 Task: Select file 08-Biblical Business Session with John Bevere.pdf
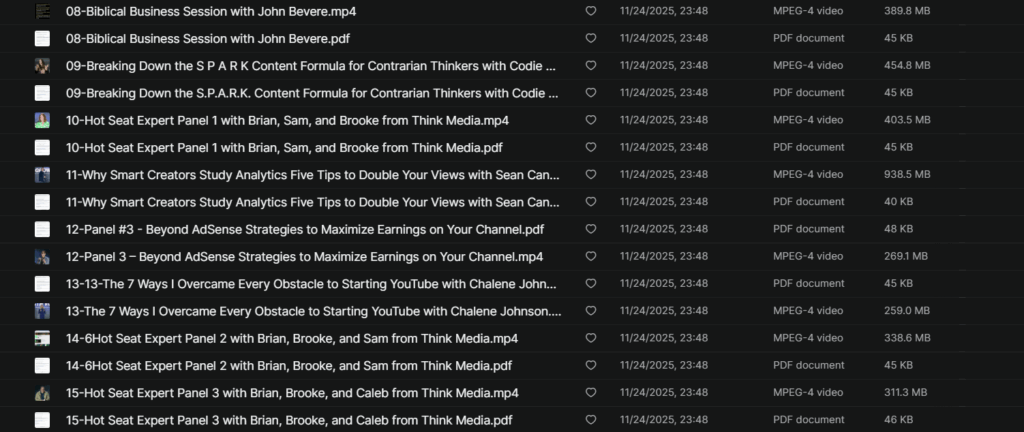point(208,39)
